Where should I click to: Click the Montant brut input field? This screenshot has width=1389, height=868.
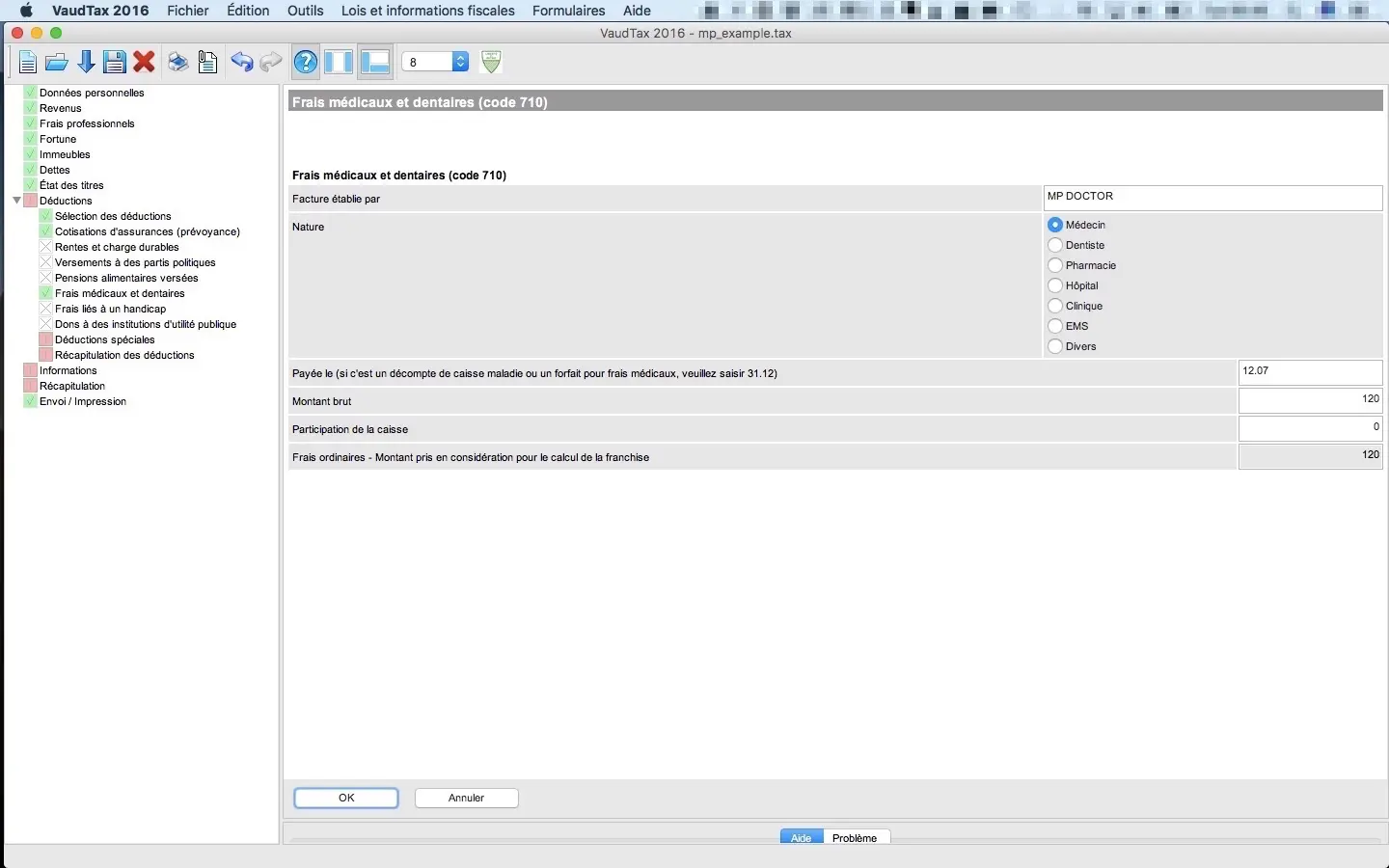[x=1311, y=400]
